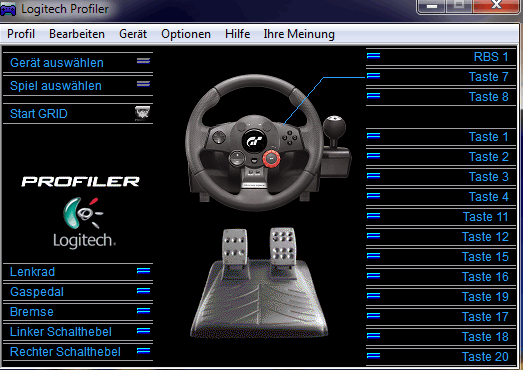Click the Taste 3 label
This screenshot has height=370, width=523.
[489, 177]
